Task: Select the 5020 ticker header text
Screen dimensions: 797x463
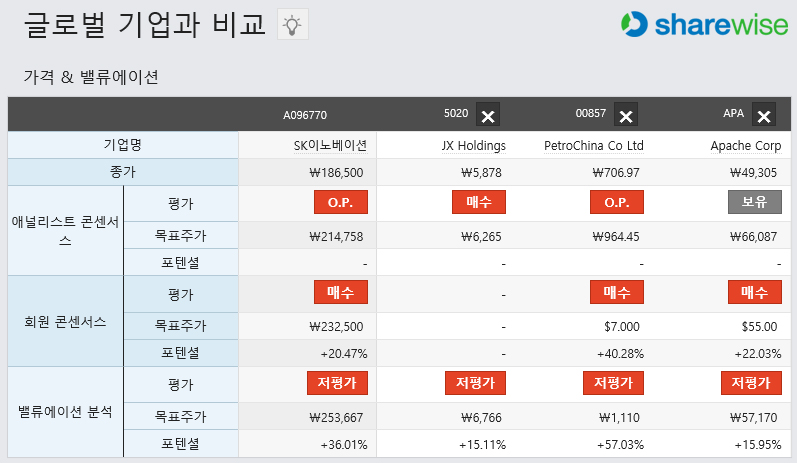Action: (x=456, y=113)
